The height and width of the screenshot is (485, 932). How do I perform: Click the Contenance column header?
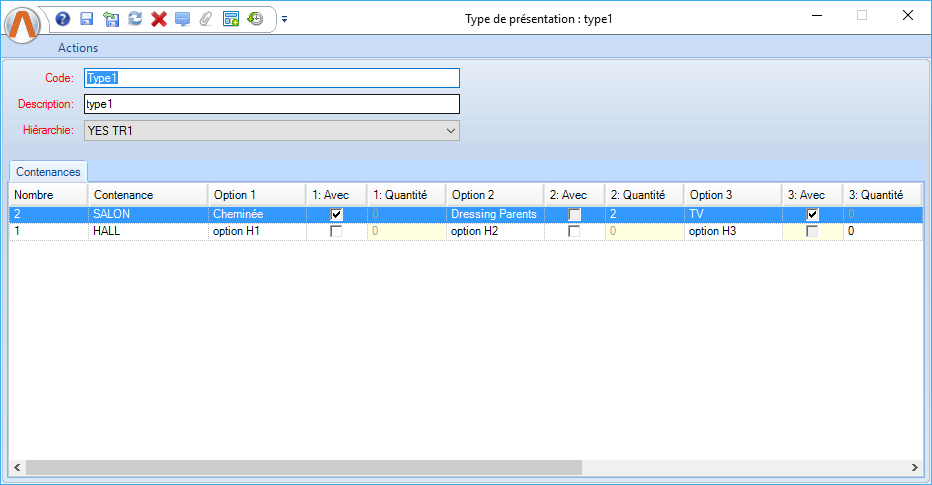pos(147,194)
